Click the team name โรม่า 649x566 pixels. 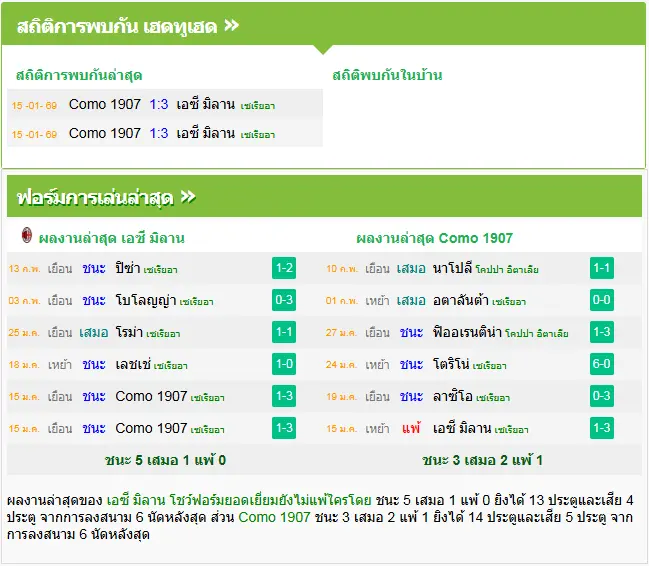129,332
